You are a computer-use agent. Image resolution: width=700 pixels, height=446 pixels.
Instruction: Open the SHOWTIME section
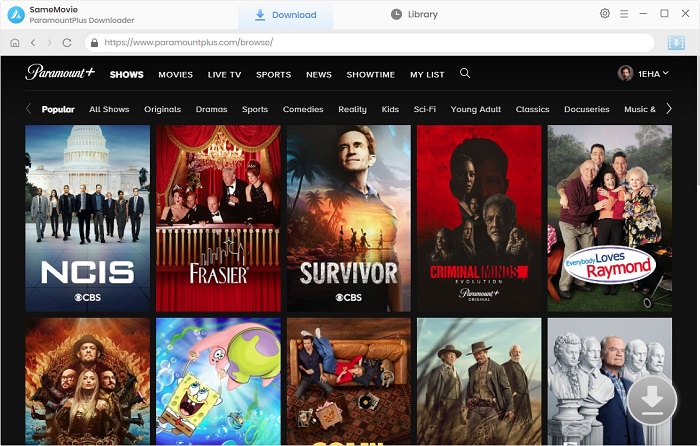tap(371, 75)
